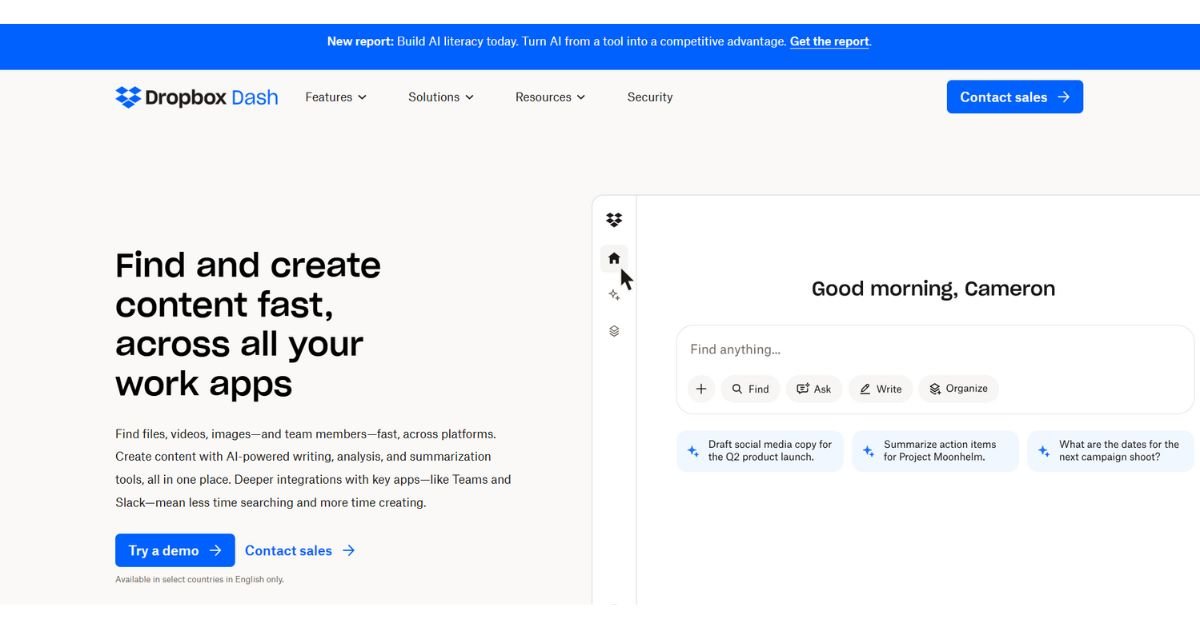This screenshot has height=628, width=1200.
Task: Select the Write pencil chip
Action: (880, 388)
